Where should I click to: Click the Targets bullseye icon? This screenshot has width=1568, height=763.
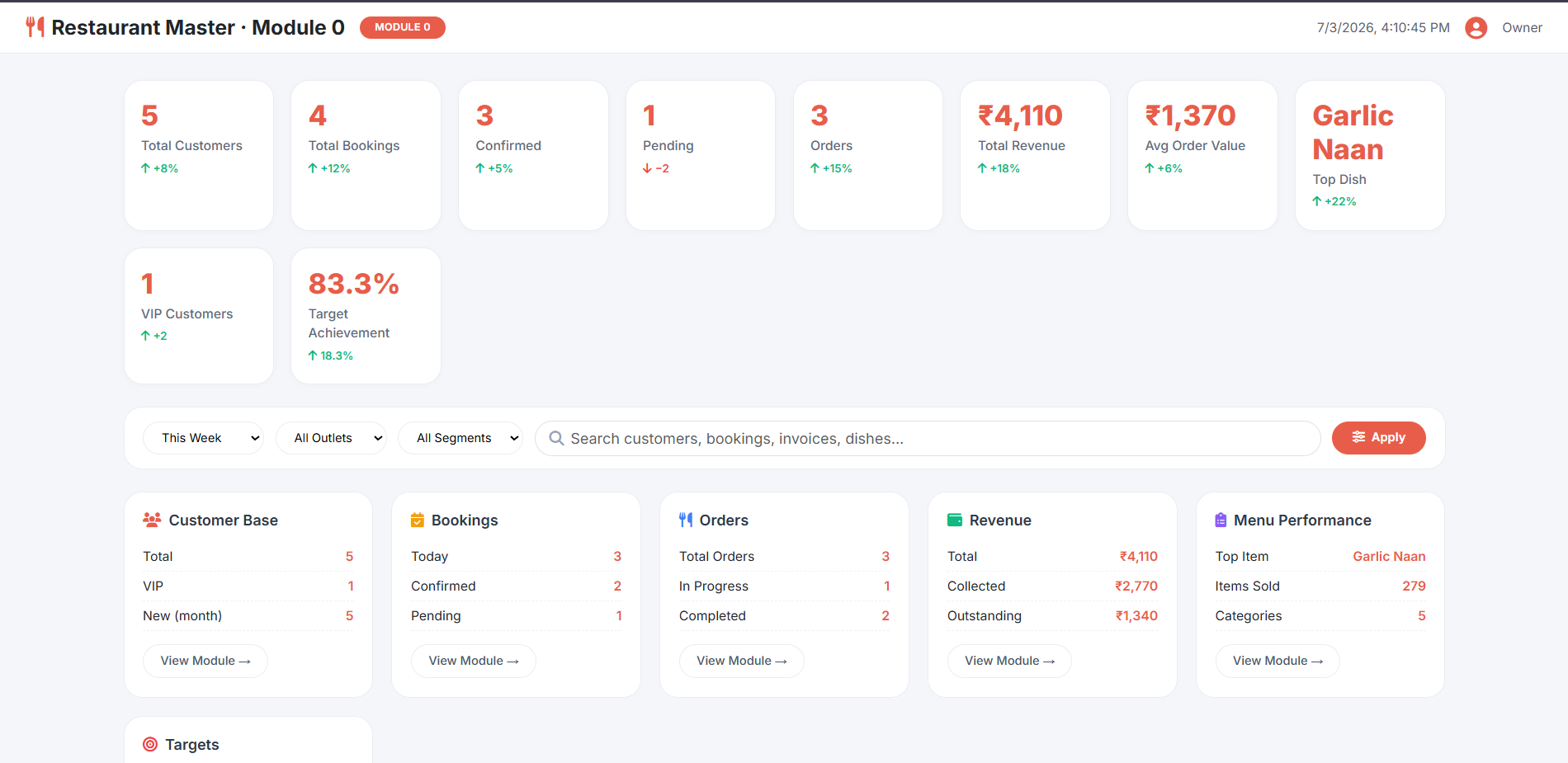click(x=150, y=744)
